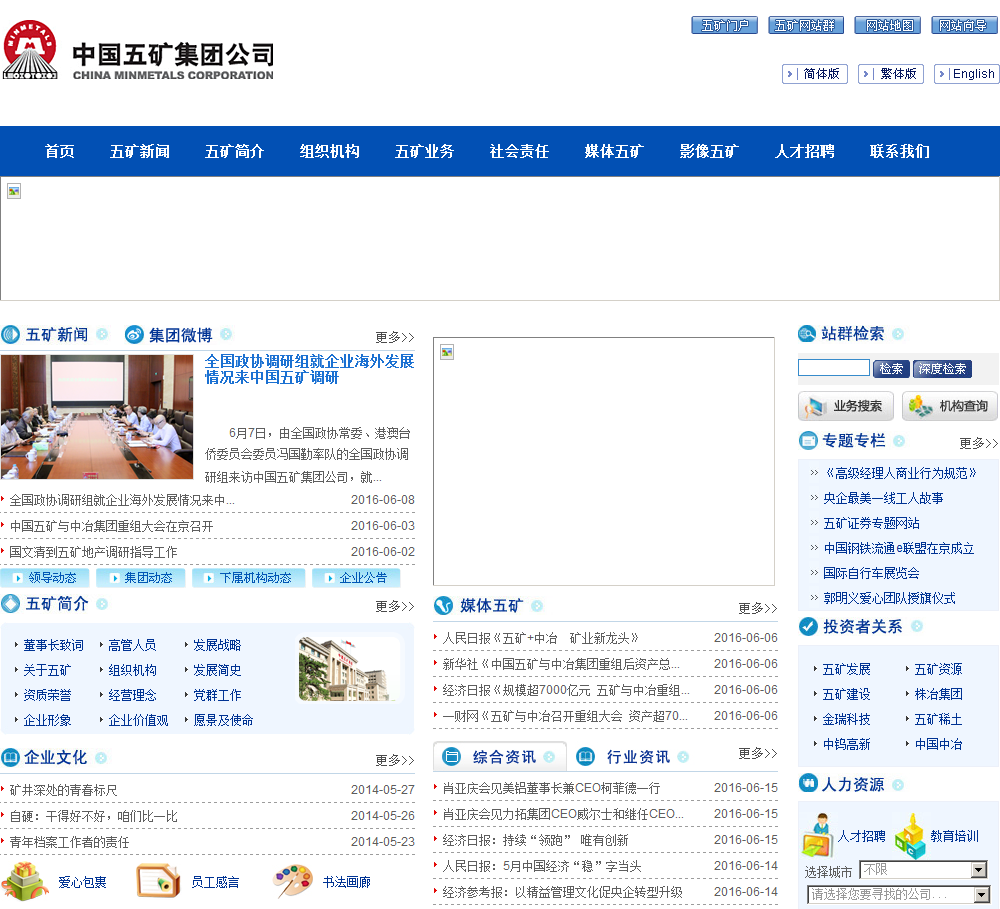The image size is (1000, 909).
Task: Click the icon beside 专题专栏 heading
Action: 808,440
